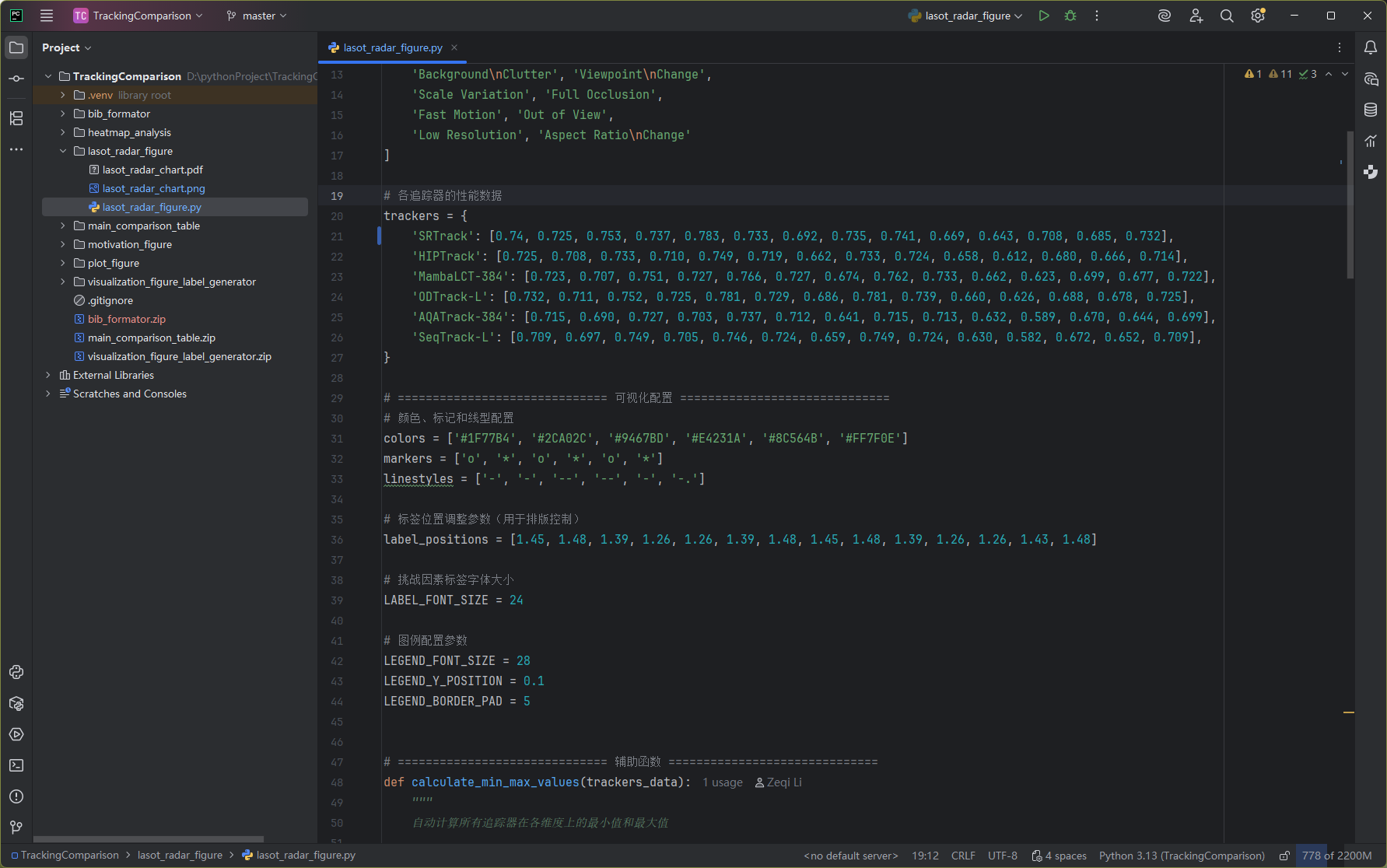1387x868 pixels.
Task: Change CRLF line separator setting
Action: point(963,856)
